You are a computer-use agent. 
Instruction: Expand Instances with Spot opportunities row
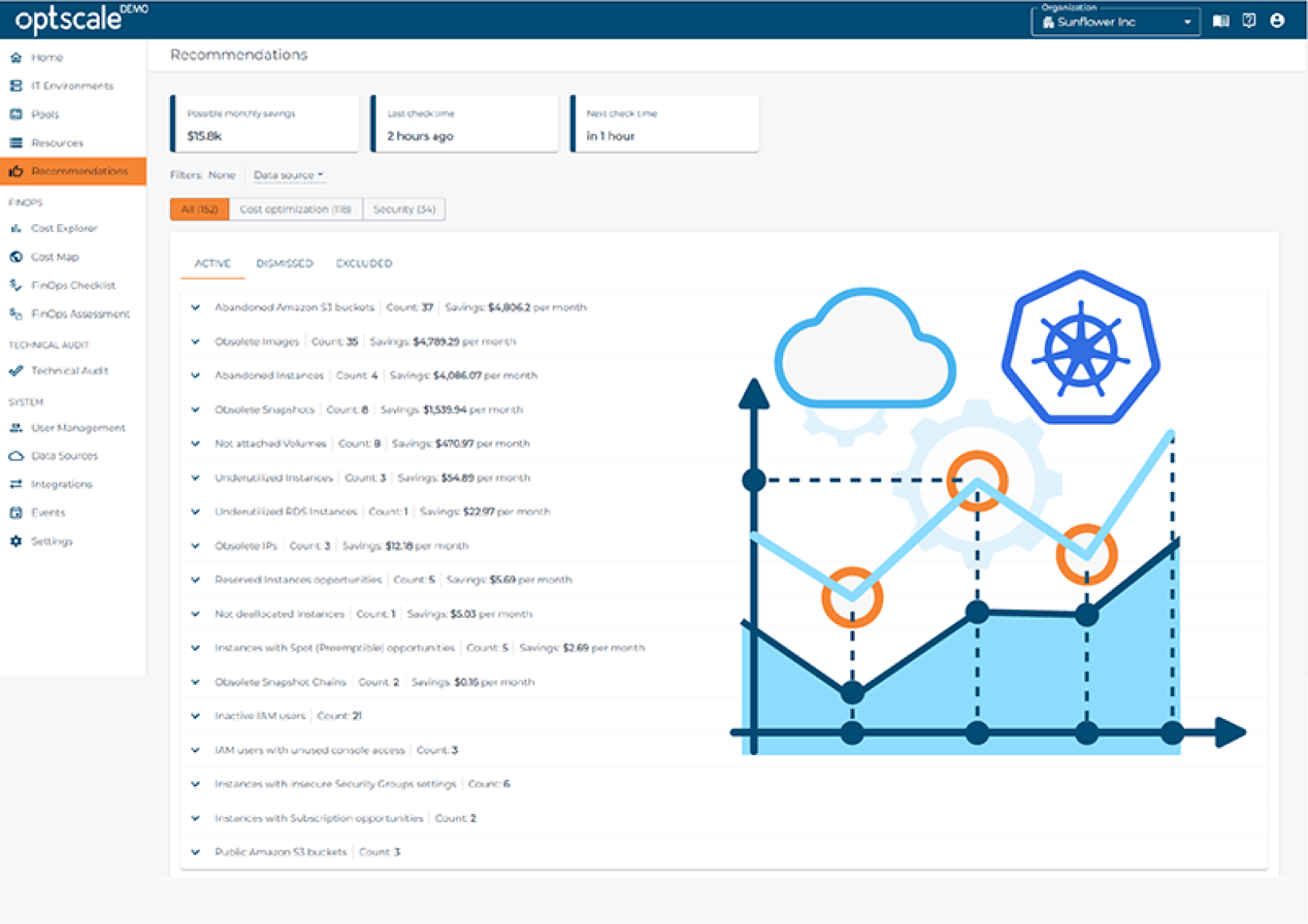(x=195, y=648)
